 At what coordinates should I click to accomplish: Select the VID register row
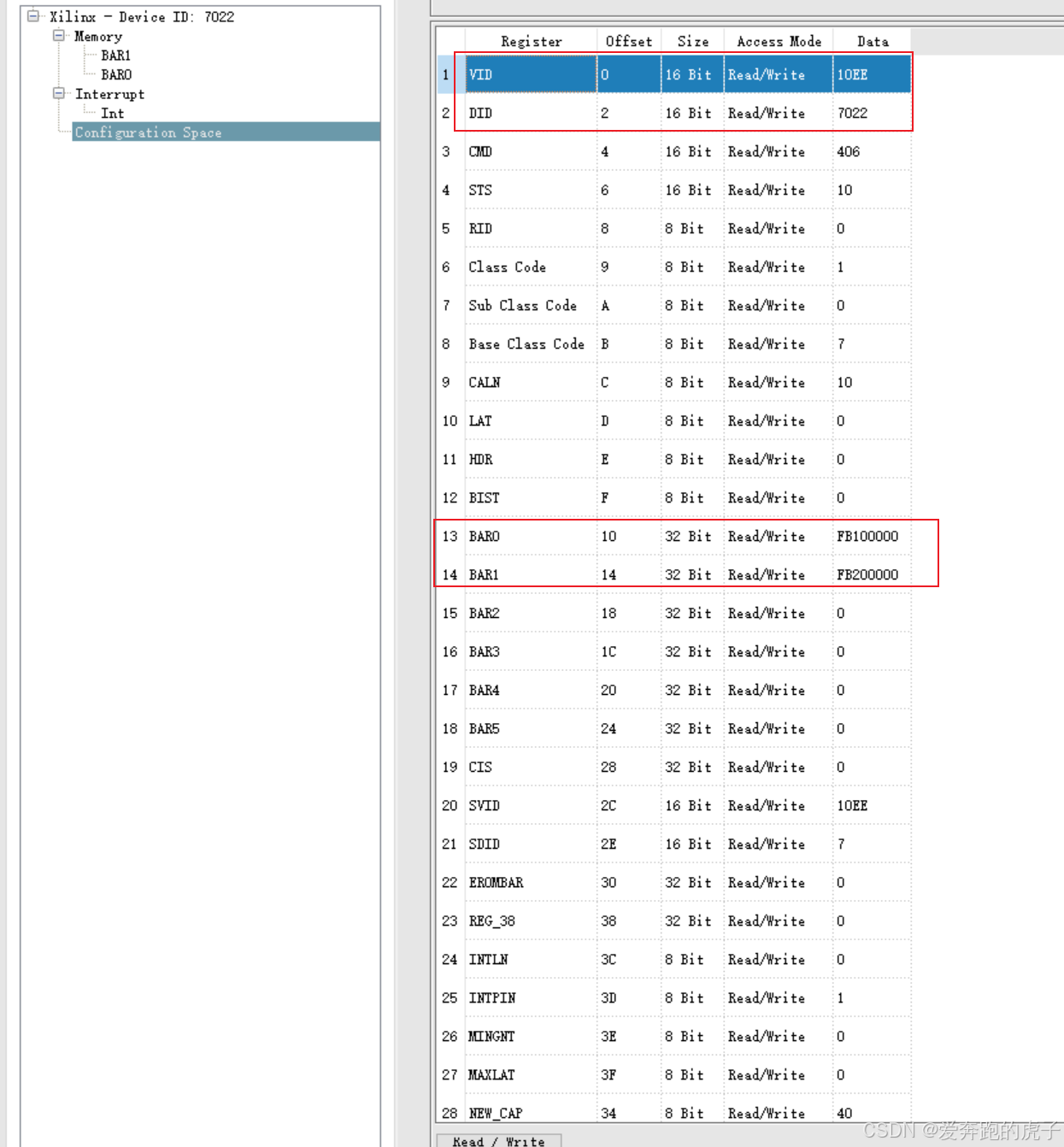click(x=688, y=74)
